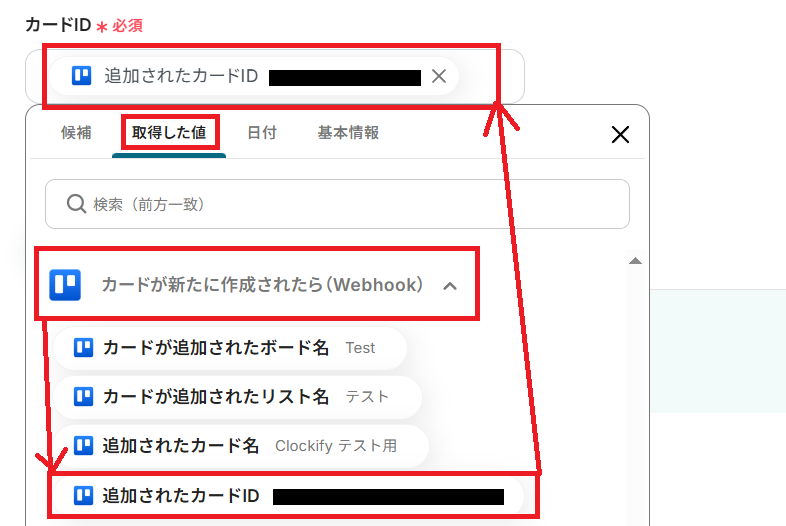This screenshot has width=786, height=526.
Task: Click the Trello icon next to カードが追加されたボード名
Action: click(83, 347)
